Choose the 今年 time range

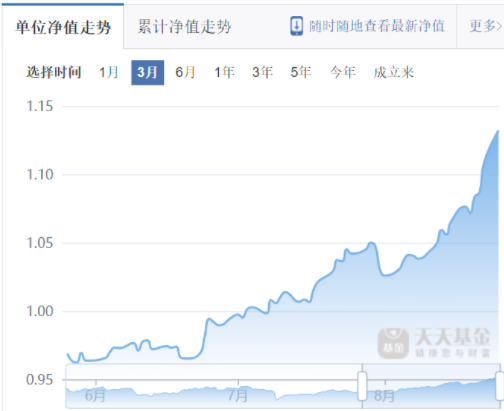point(343,72)
